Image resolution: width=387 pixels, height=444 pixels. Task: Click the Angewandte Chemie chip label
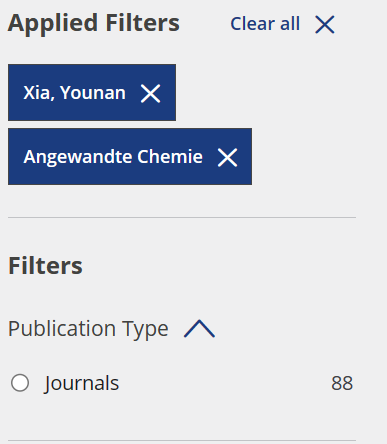click(113, 157)
